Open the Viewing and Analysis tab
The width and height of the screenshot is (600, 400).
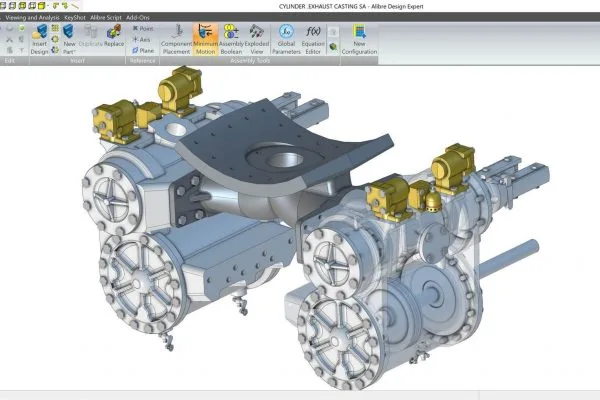click(33, 18)
